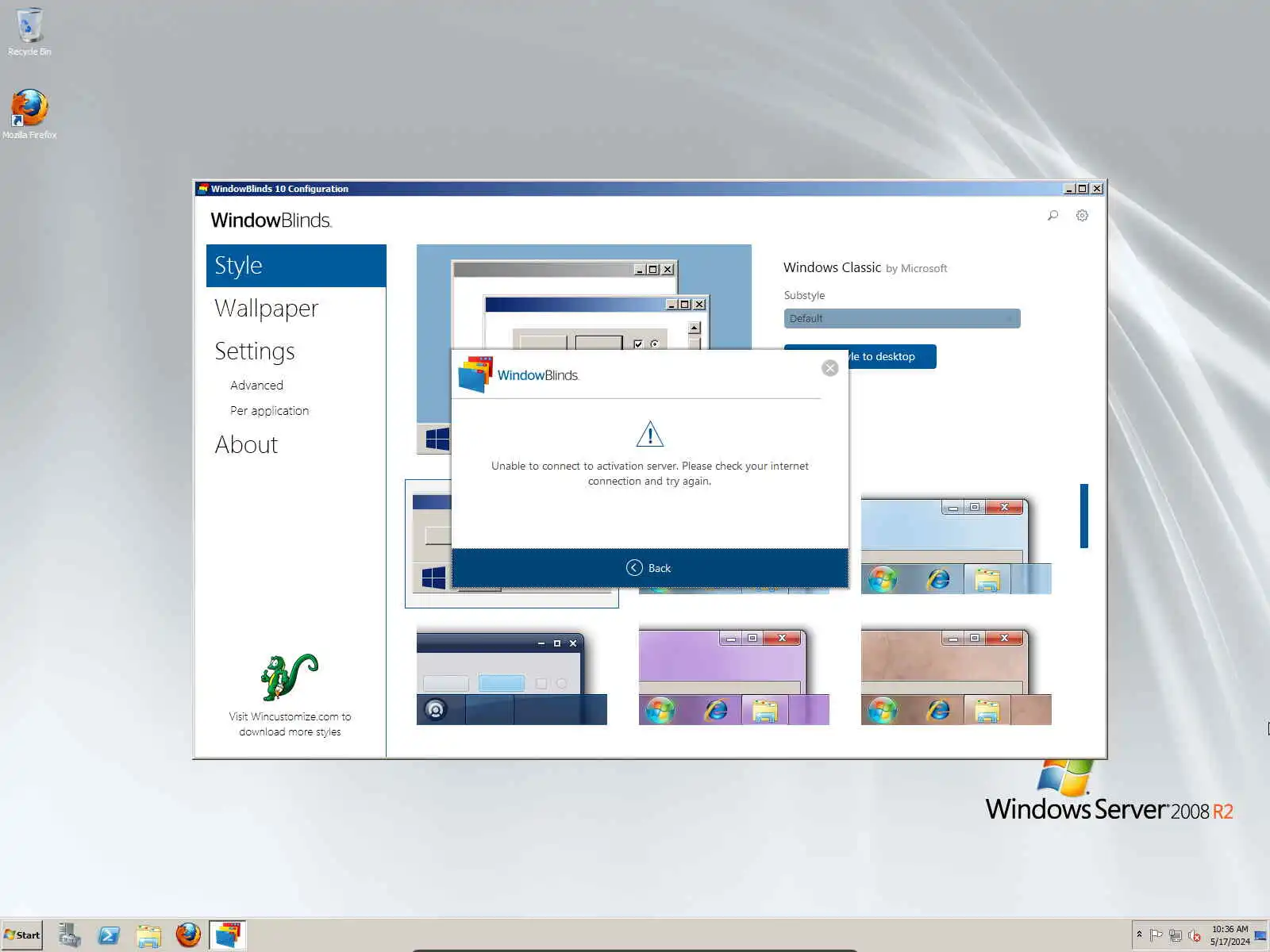
Task: Click the Back button in the dialog
Action: point(649,568)
